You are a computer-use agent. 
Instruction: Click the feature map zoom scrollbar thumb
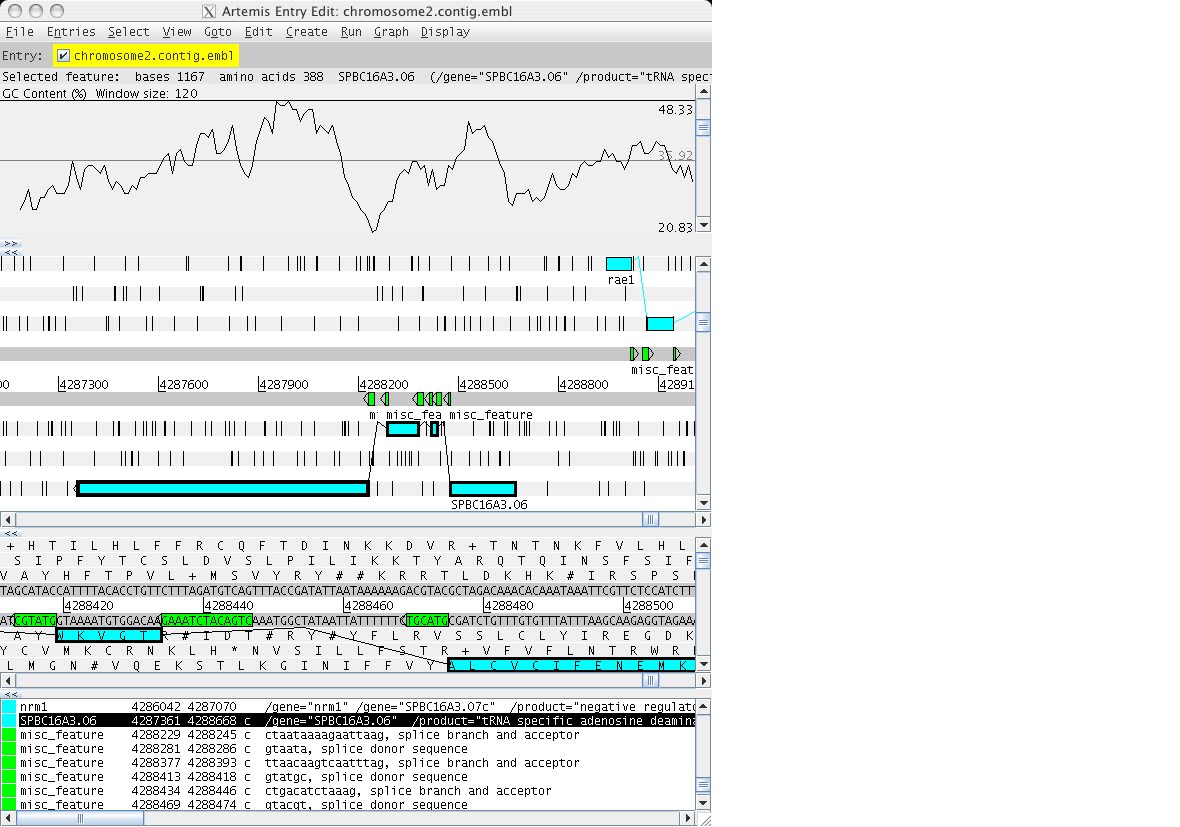[704, 323]
